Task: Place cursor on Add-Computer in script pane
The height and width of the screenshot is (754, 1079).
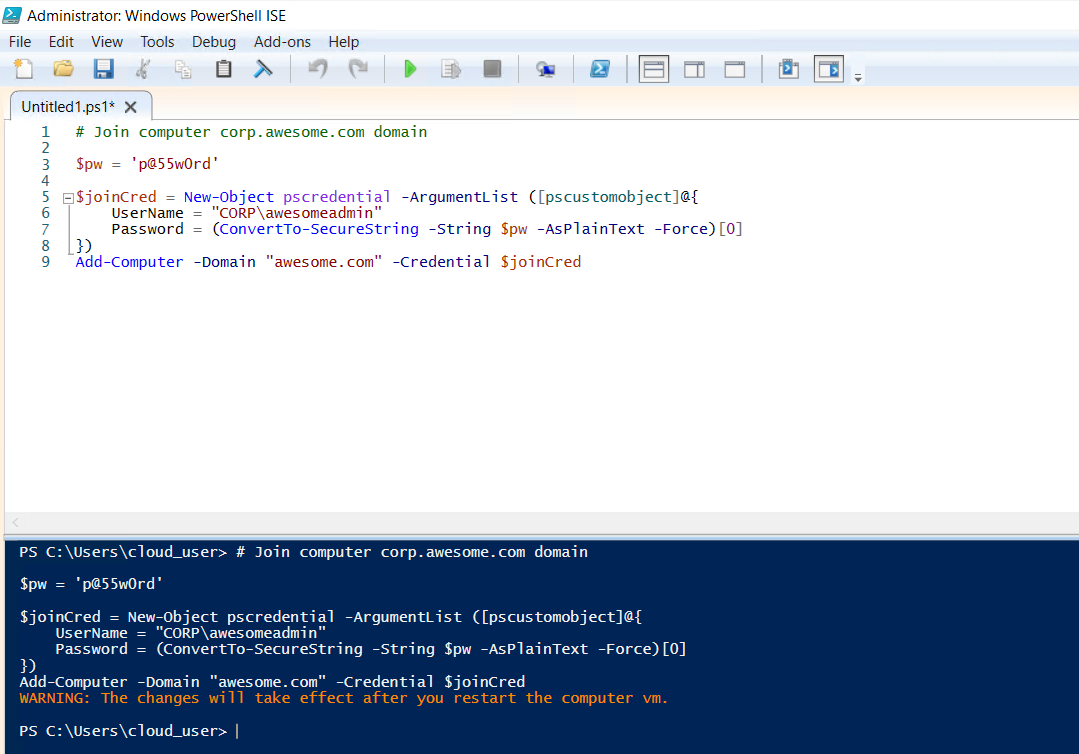Action: (129, 262)
